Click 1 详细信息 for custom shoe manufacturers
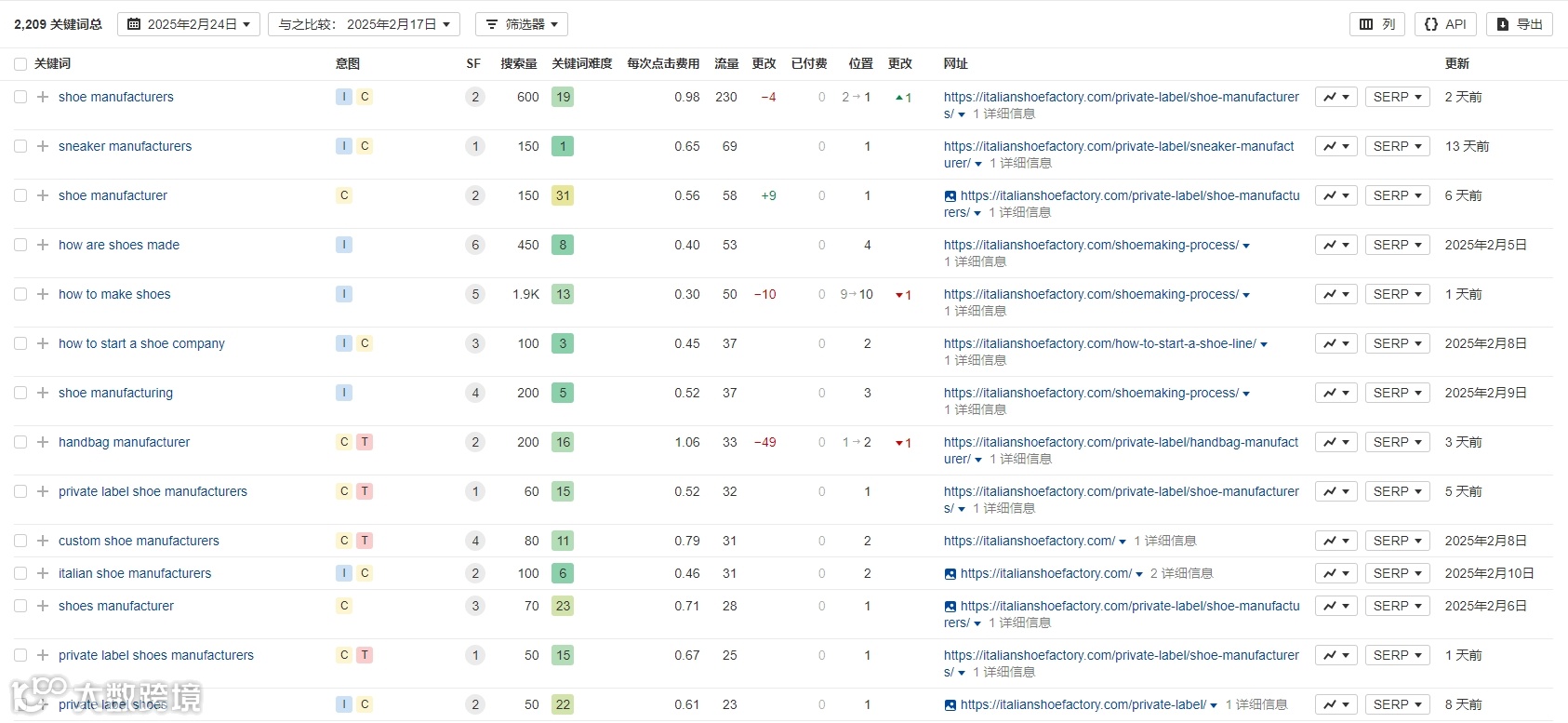1568x723 pixels. click(x=1165, y=541)
